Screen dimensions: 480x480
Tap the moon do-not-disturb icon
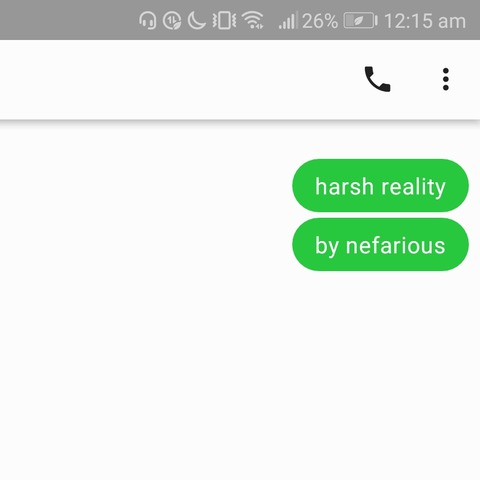pyautogui.click(x=197, y=21)
